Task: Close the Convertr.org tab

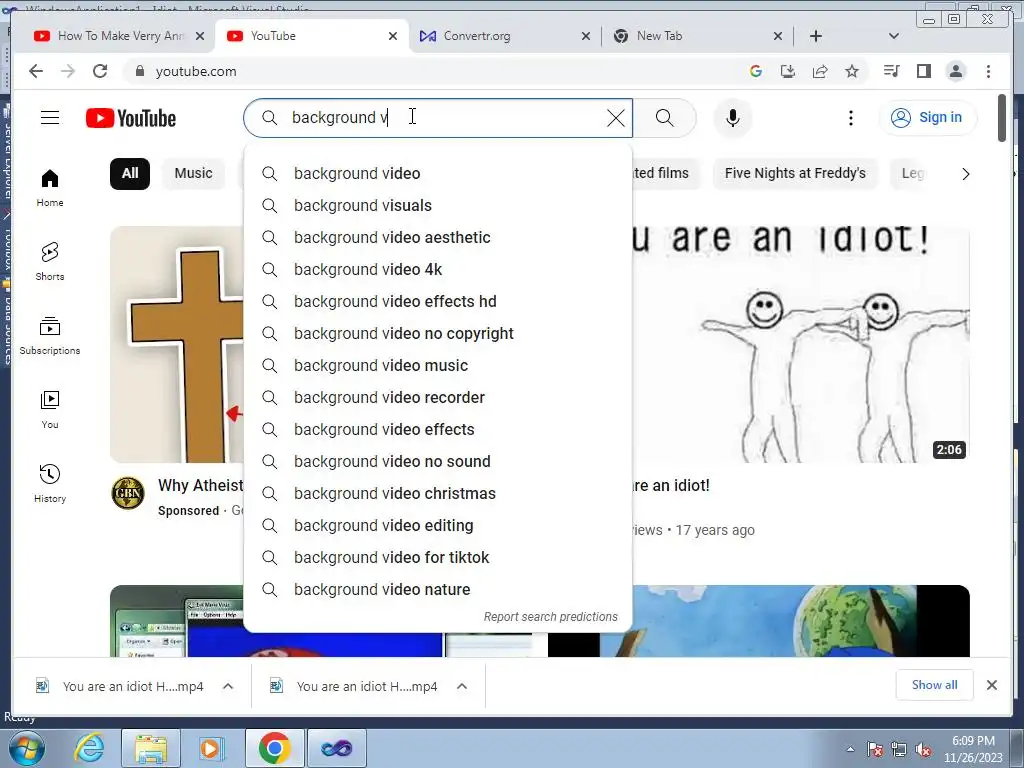Action: (x=586, y=36)
